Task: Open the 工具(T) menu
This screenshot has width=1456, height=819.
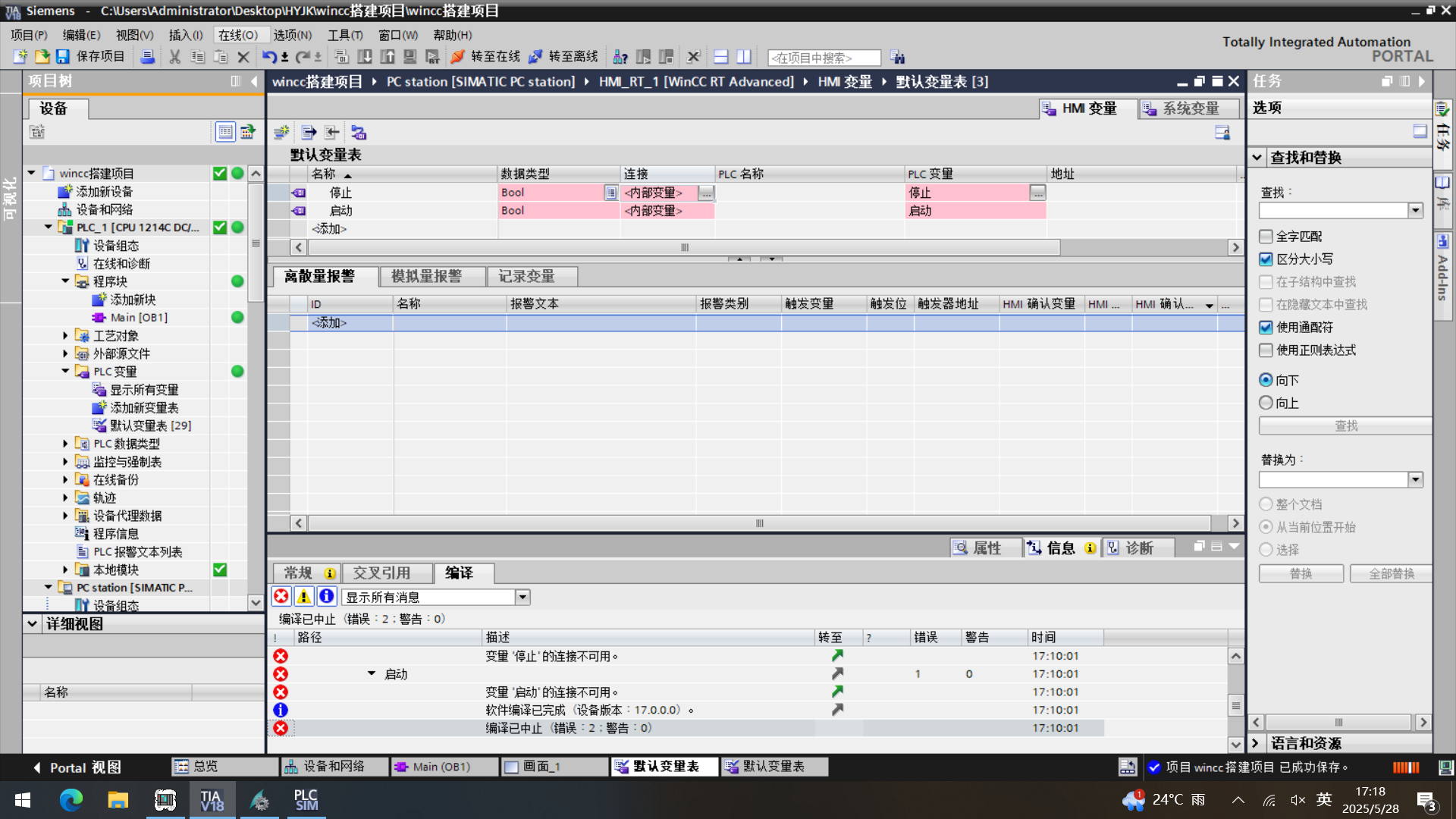Action: click(x=345, y=35)
